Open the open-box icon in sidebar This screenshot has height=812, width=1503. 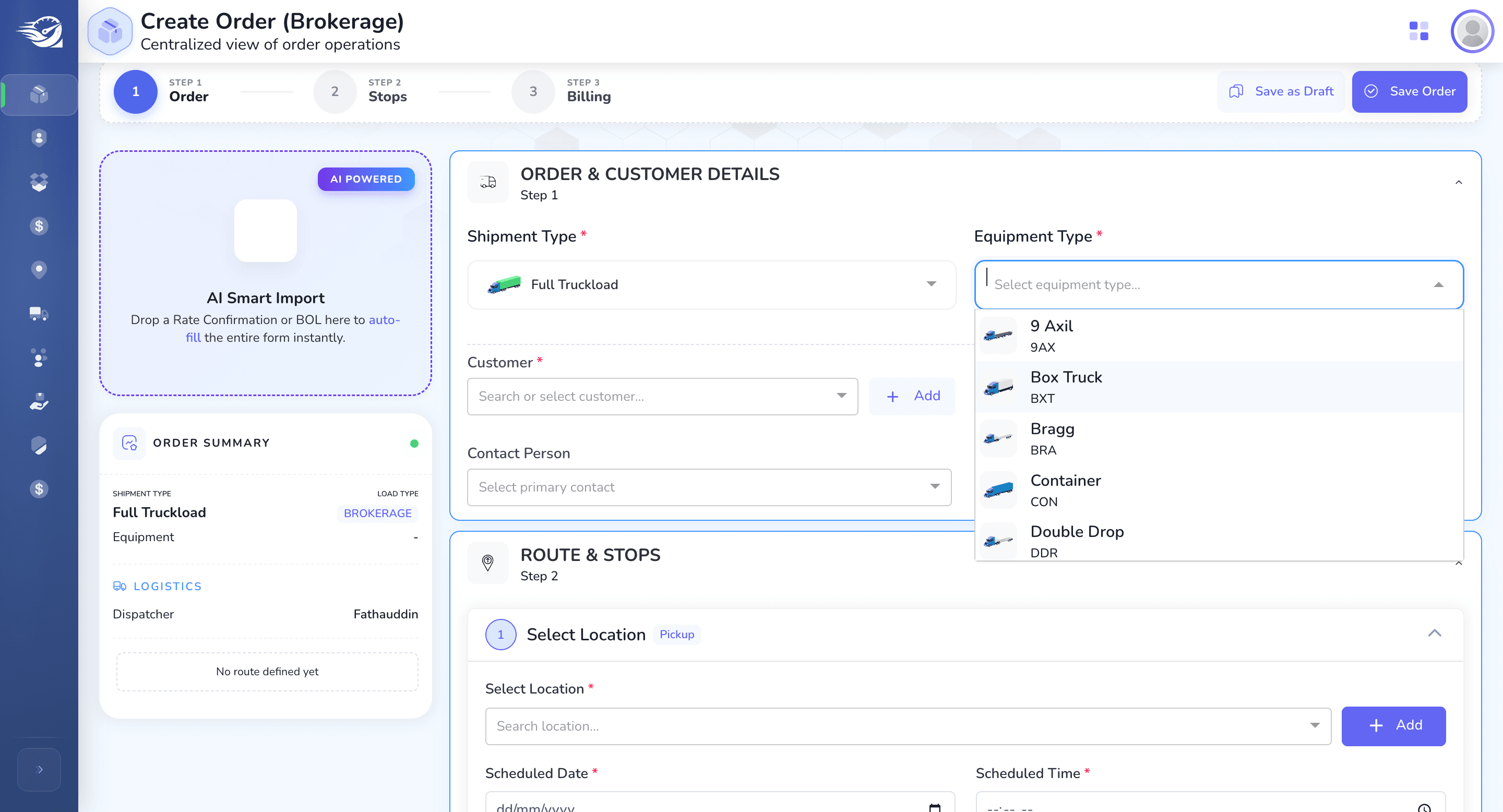click(x=39, y=182)
